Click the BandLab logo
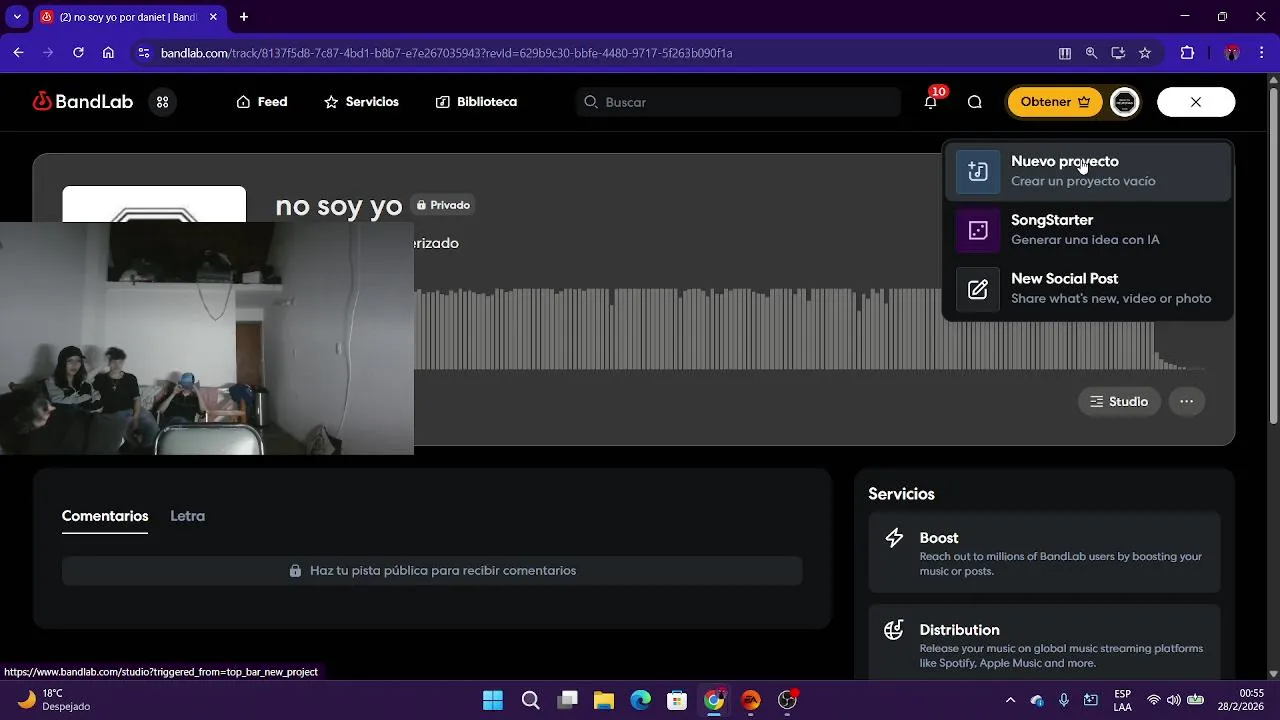This screenshot has height=720, width=1280. point(83,101)
